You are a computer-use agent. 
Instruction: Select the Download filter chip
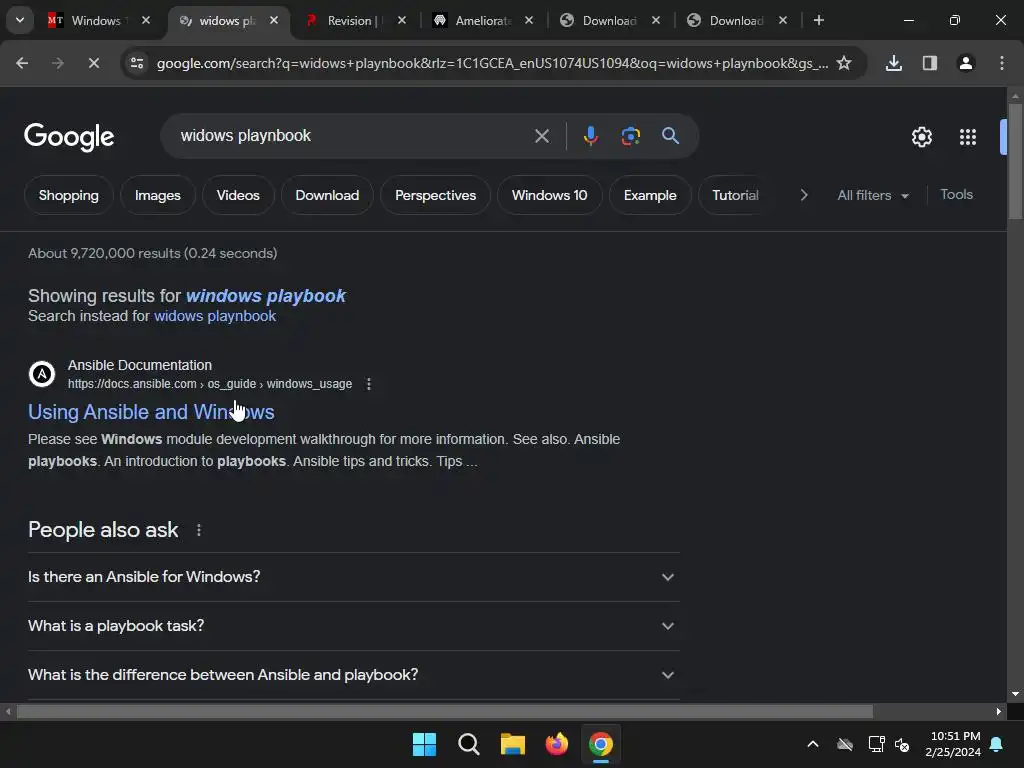coord(327,195)
